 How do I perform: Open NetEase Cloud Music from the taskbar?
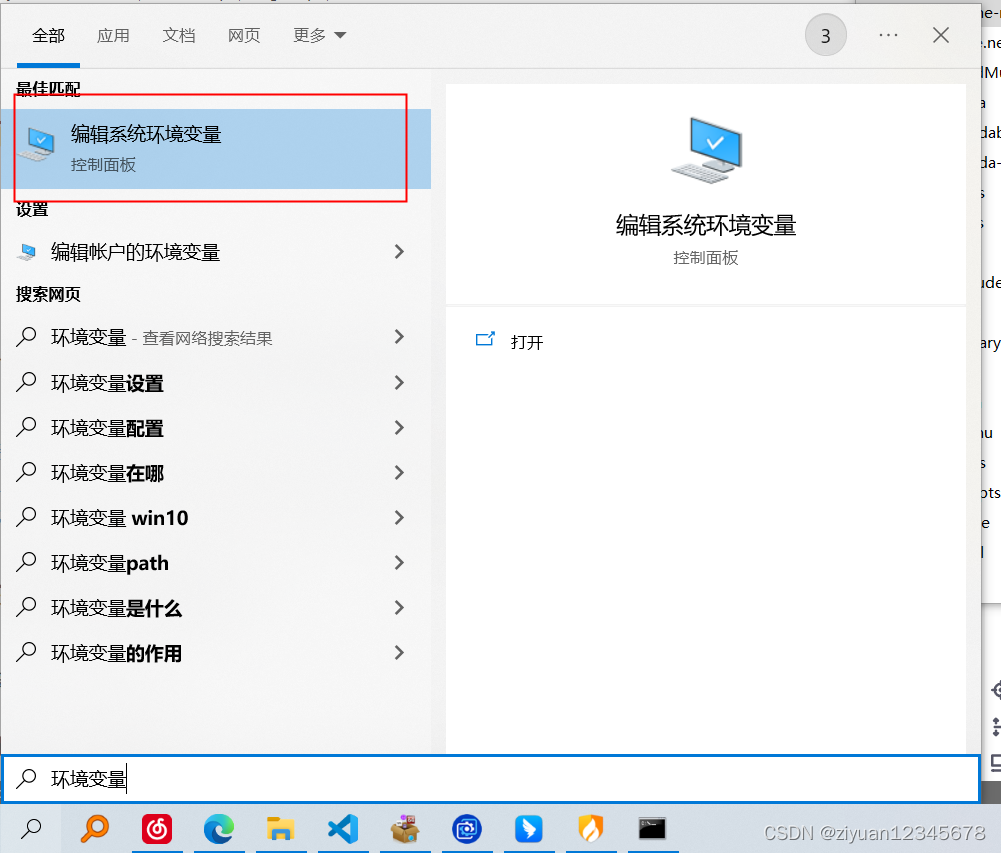157,829
